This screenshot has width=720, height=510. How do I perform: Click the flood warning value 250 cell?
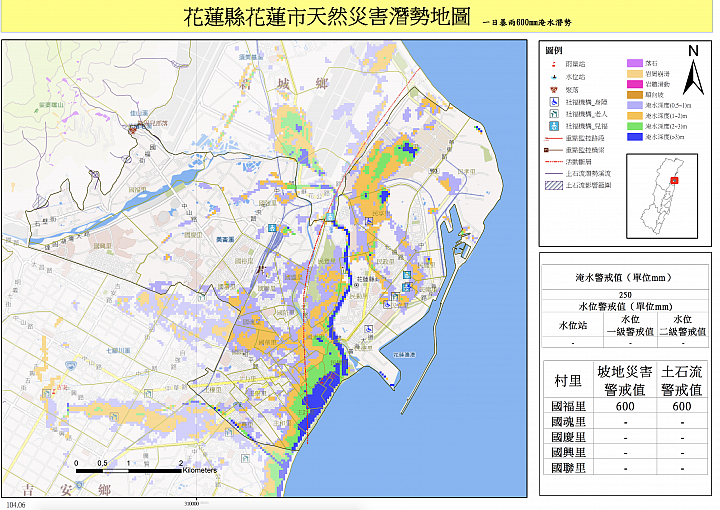pos(625,295)
